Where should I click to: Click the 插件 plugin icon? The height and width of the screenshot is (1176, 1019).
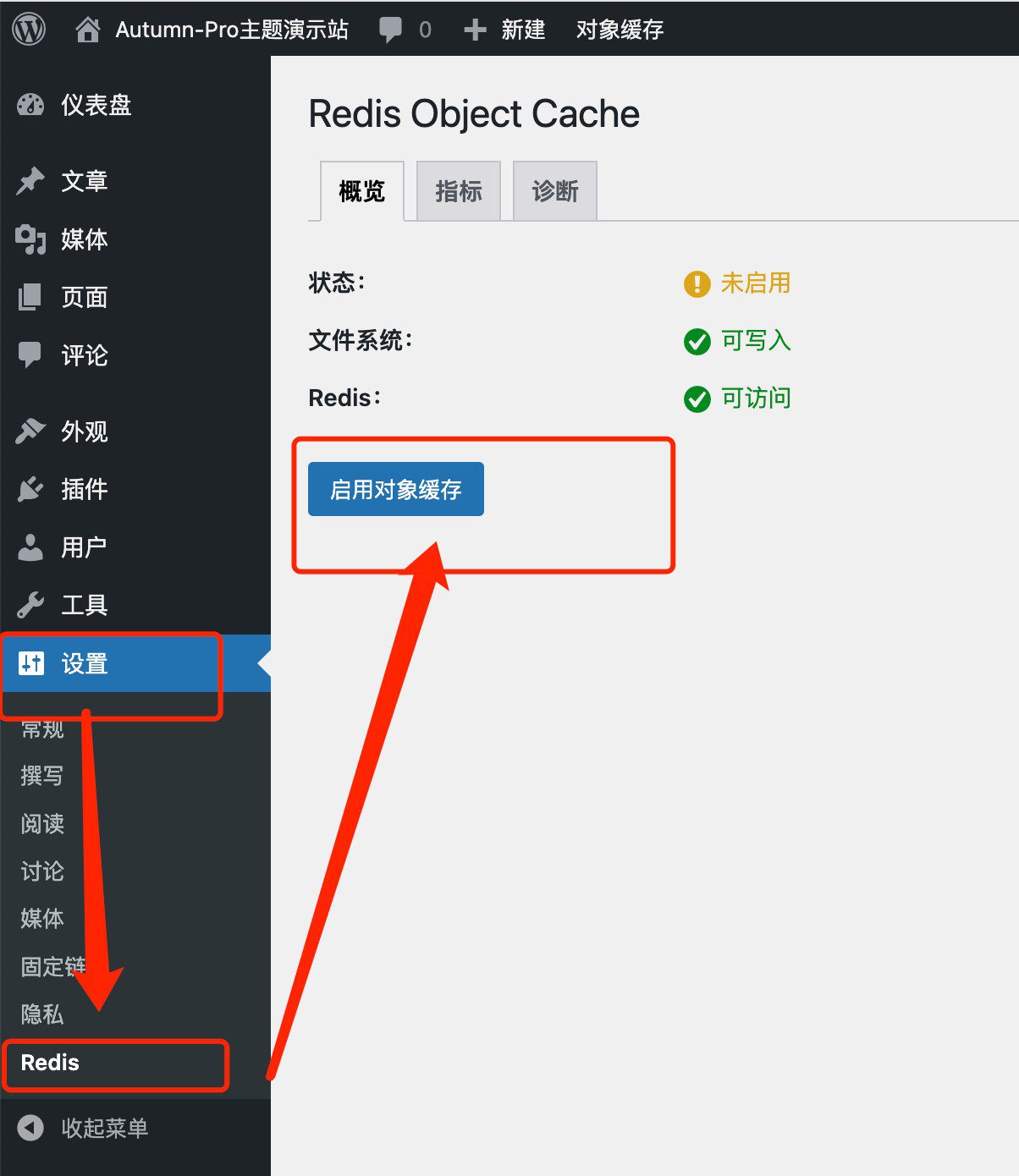pyautogui.click(x=30, y=489)
